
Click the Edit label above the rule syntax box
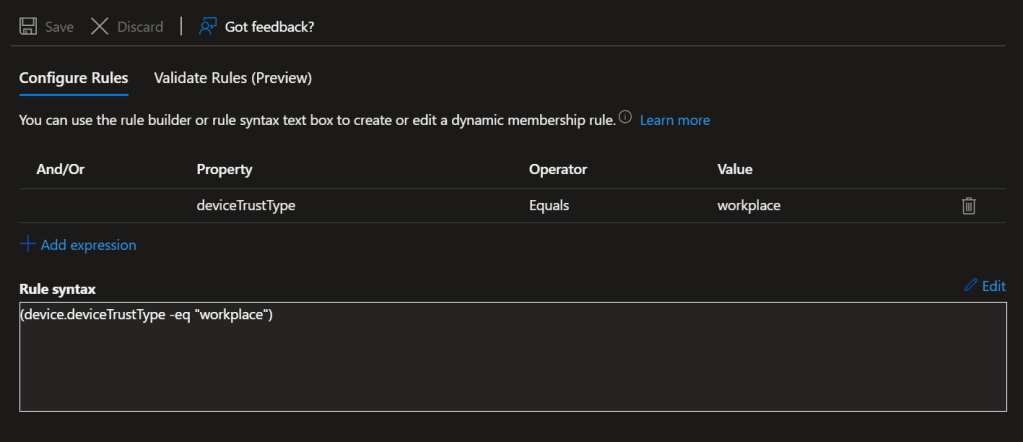coord(993,285)
